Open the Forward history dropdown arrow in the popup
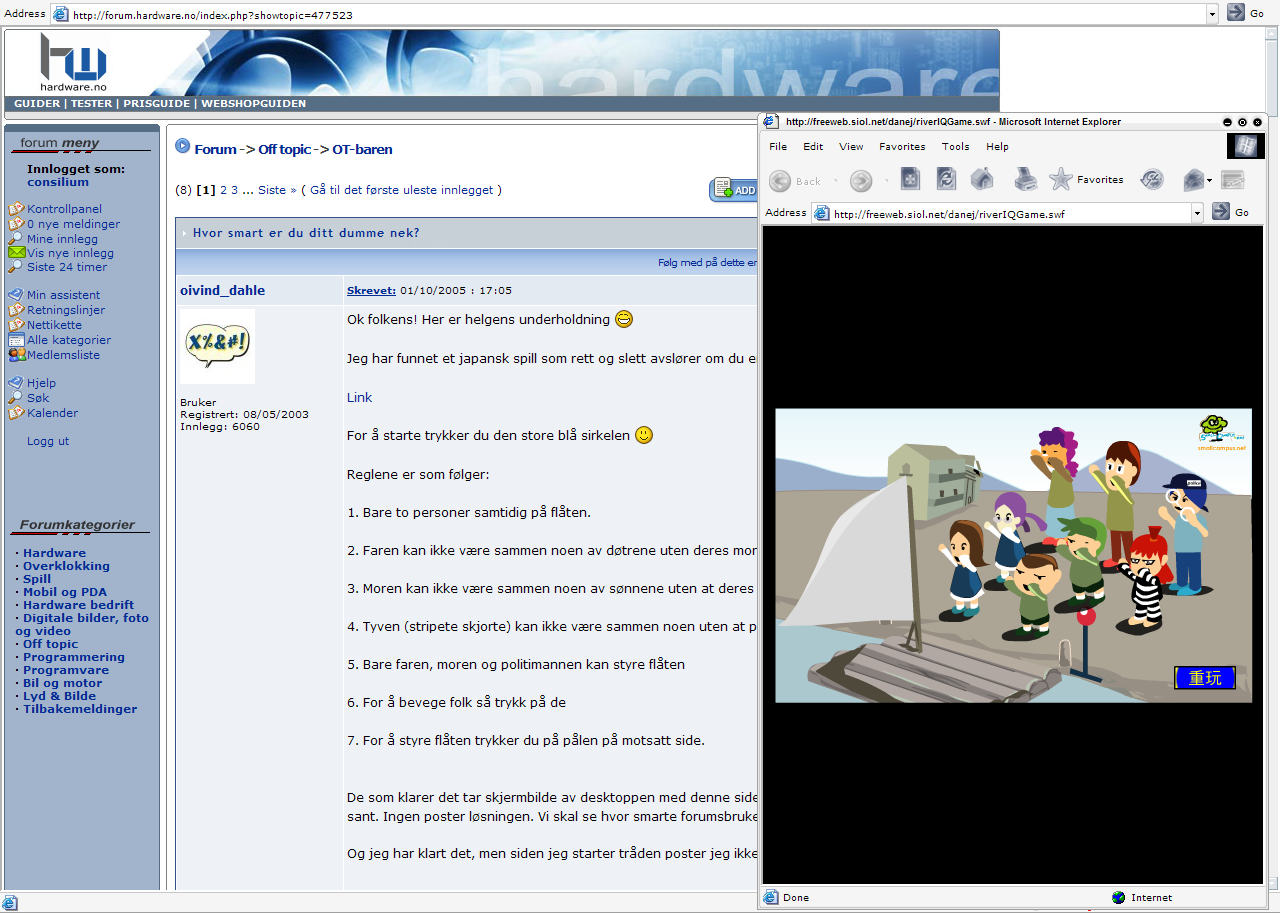The width and height of the screenshot is (1280, 913). click(x=886, y=181)
